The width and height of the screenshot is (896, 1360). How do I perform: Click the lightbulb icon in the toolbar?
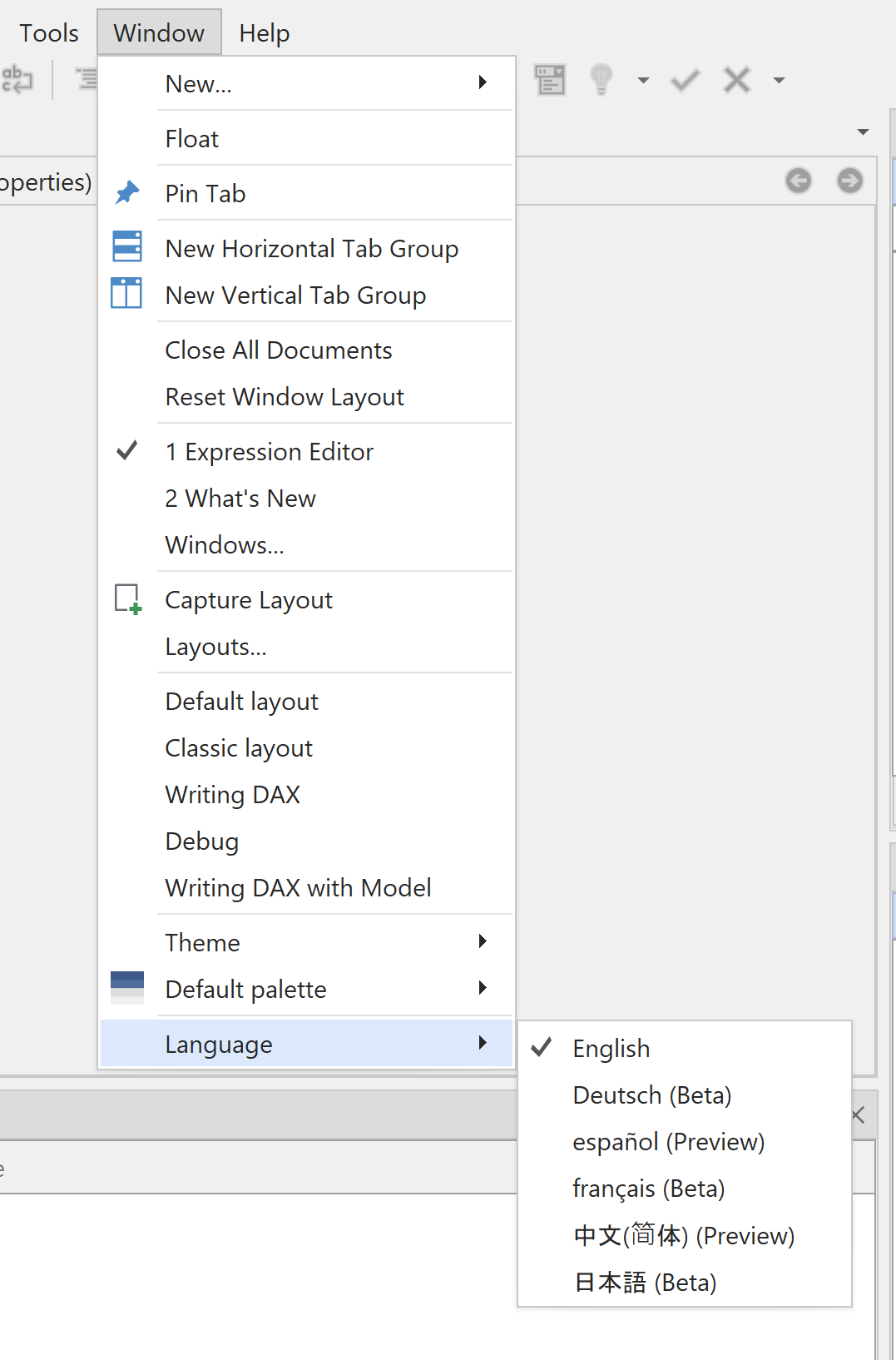coord(601,81)
